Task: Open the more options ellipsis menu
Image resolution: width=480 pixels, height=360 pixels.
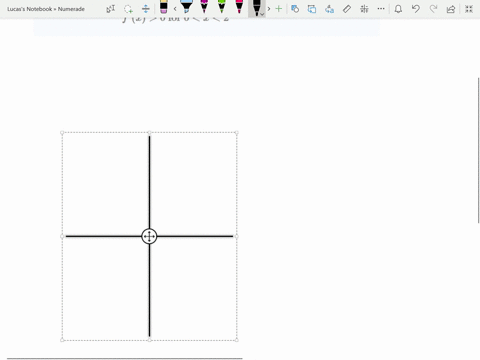Action: click(381, 9)
